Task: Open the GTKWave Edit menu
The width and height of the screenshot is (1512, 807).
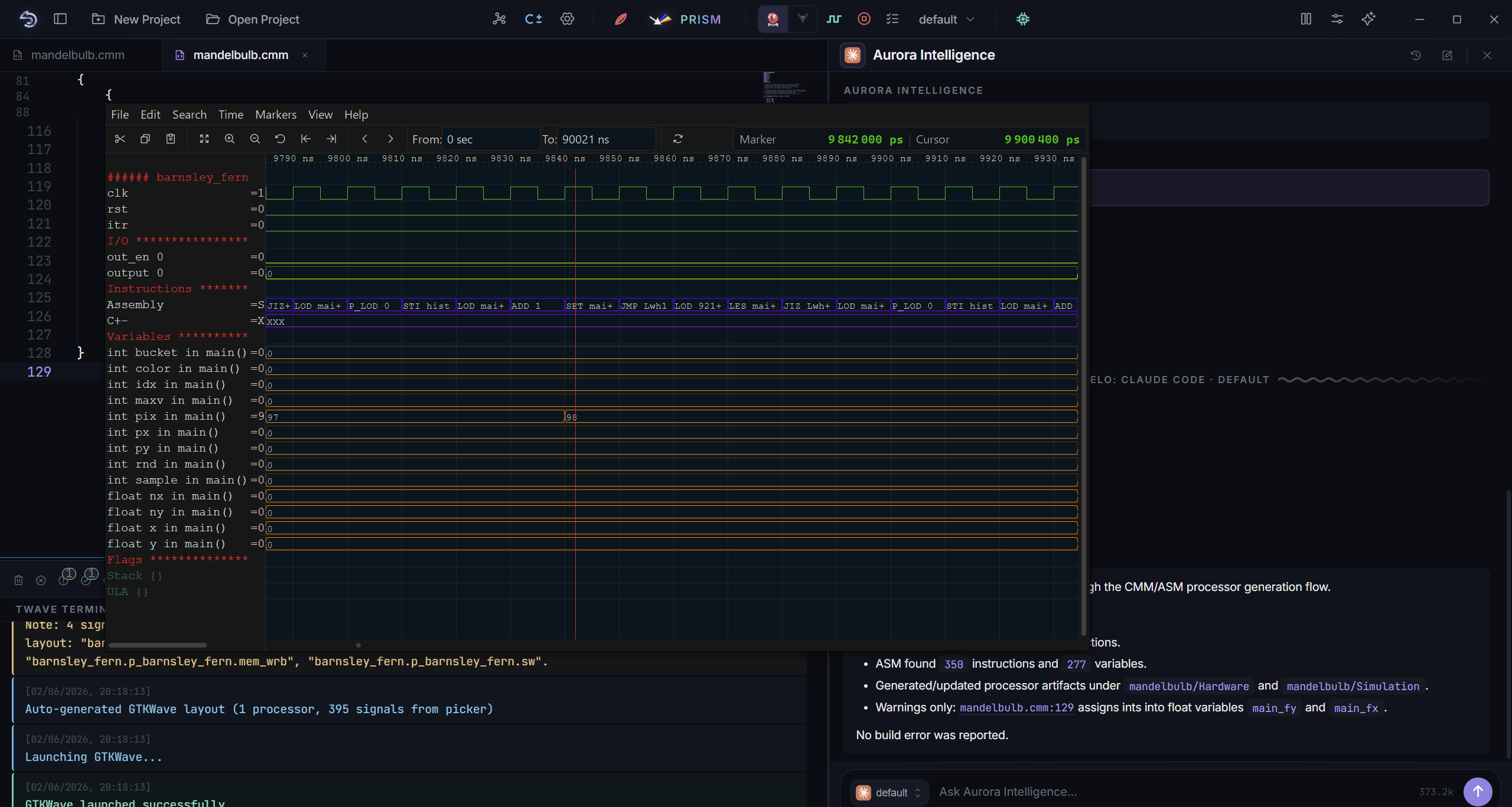Action: click(x=151, y=115)
